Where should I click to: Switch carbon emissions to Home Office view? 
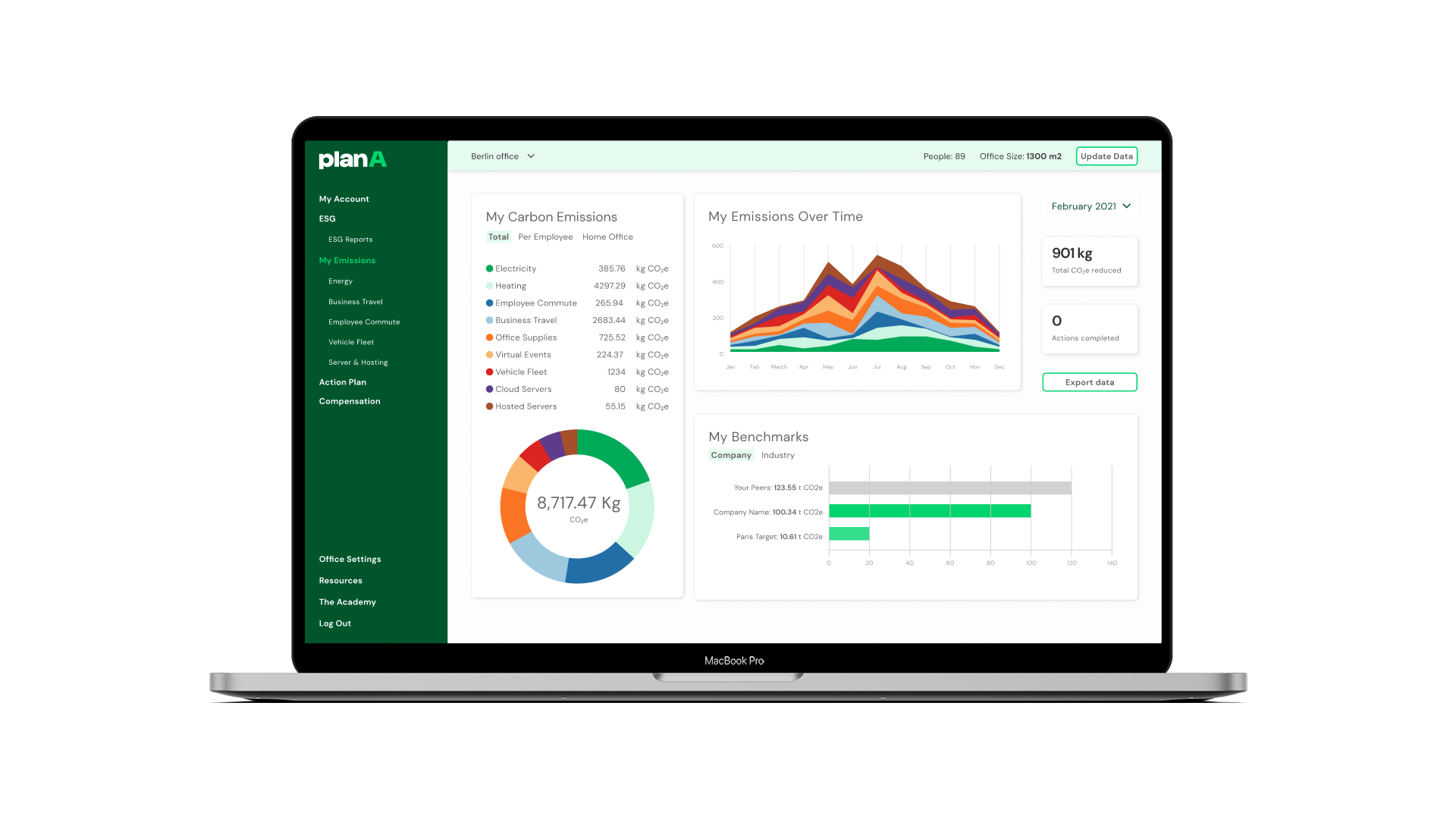pyautogui.click(x=607, y=237)
